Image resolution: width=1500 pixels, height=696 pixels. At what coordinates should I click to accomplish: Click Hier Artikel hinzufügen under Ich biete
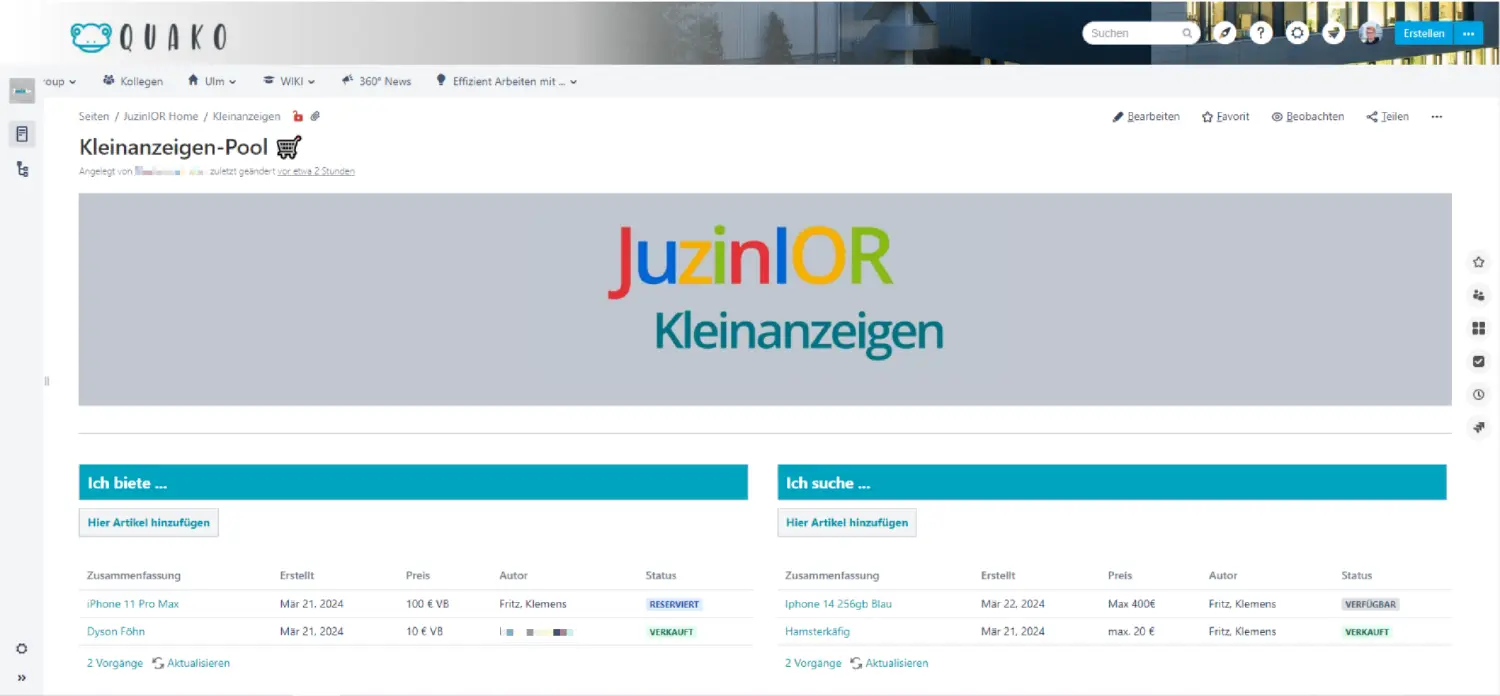pyautogui.click(x=148, y=522)
